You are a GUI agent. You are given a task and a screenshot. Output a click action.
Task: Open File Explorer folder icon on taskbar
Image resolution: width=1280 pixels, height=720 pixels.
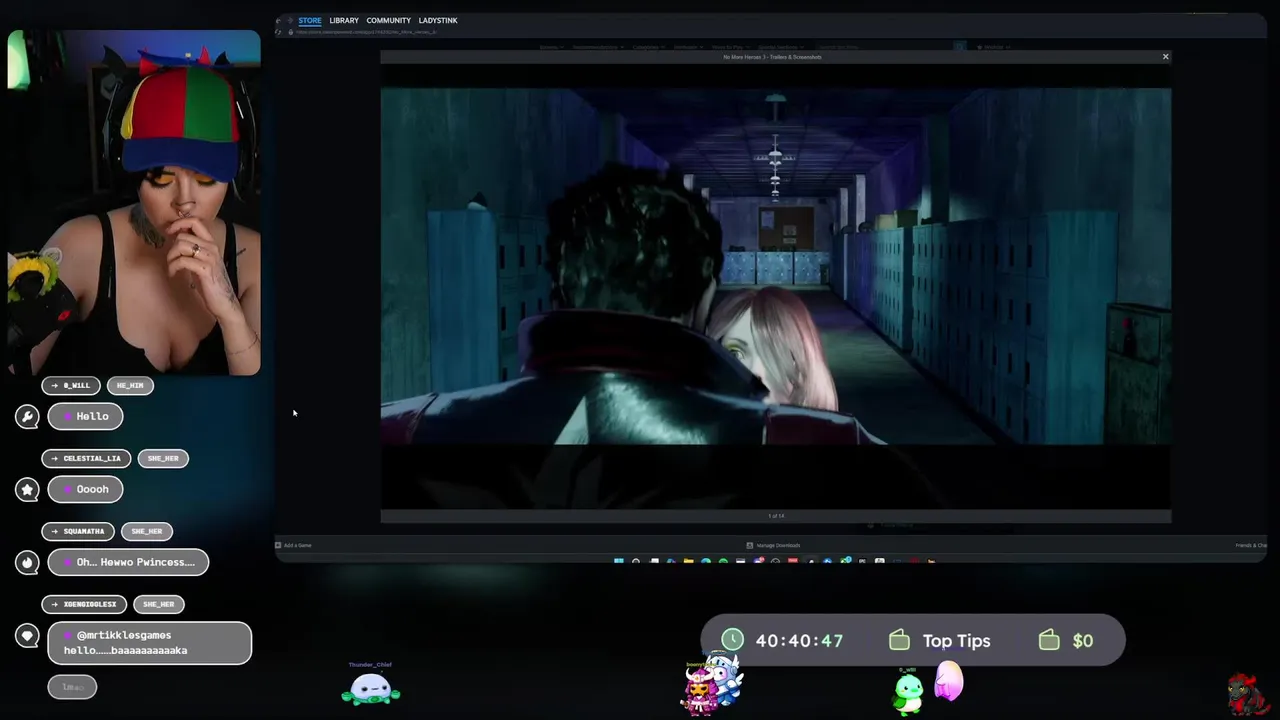coord(688,562)
